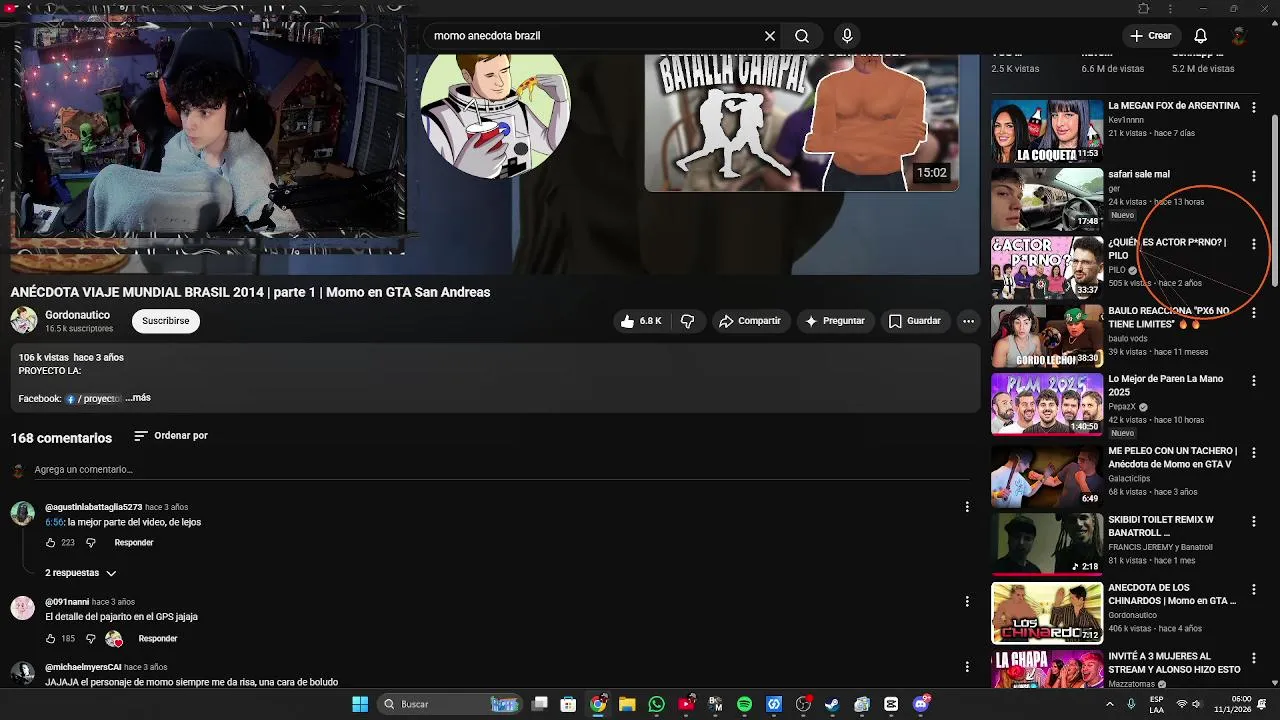Dislike the video with thumbs down
The height and width of the screenshot is (720, 1280).
687,321
